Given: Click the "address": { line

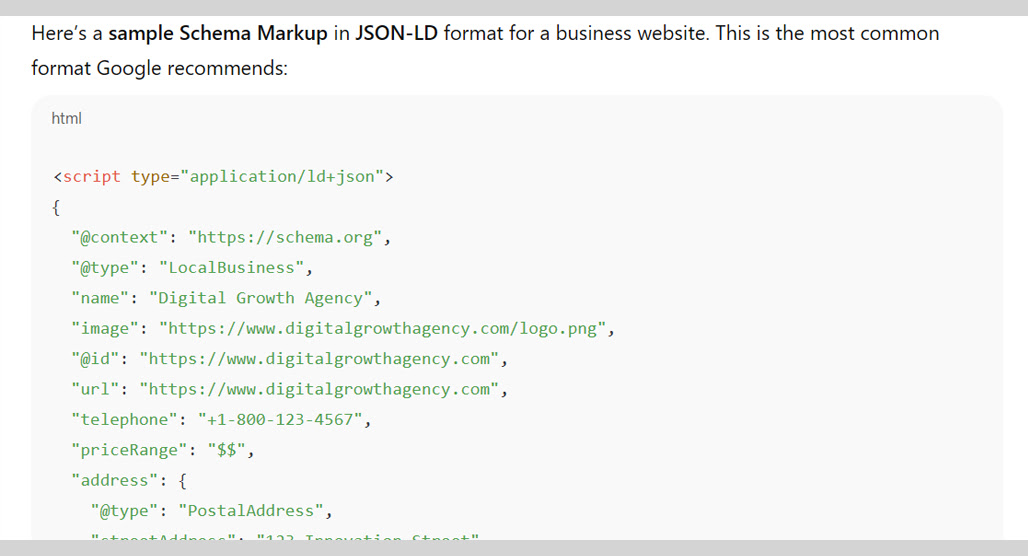Looking at the screenshot, I should pyautogui.click(x=129, y=481).
